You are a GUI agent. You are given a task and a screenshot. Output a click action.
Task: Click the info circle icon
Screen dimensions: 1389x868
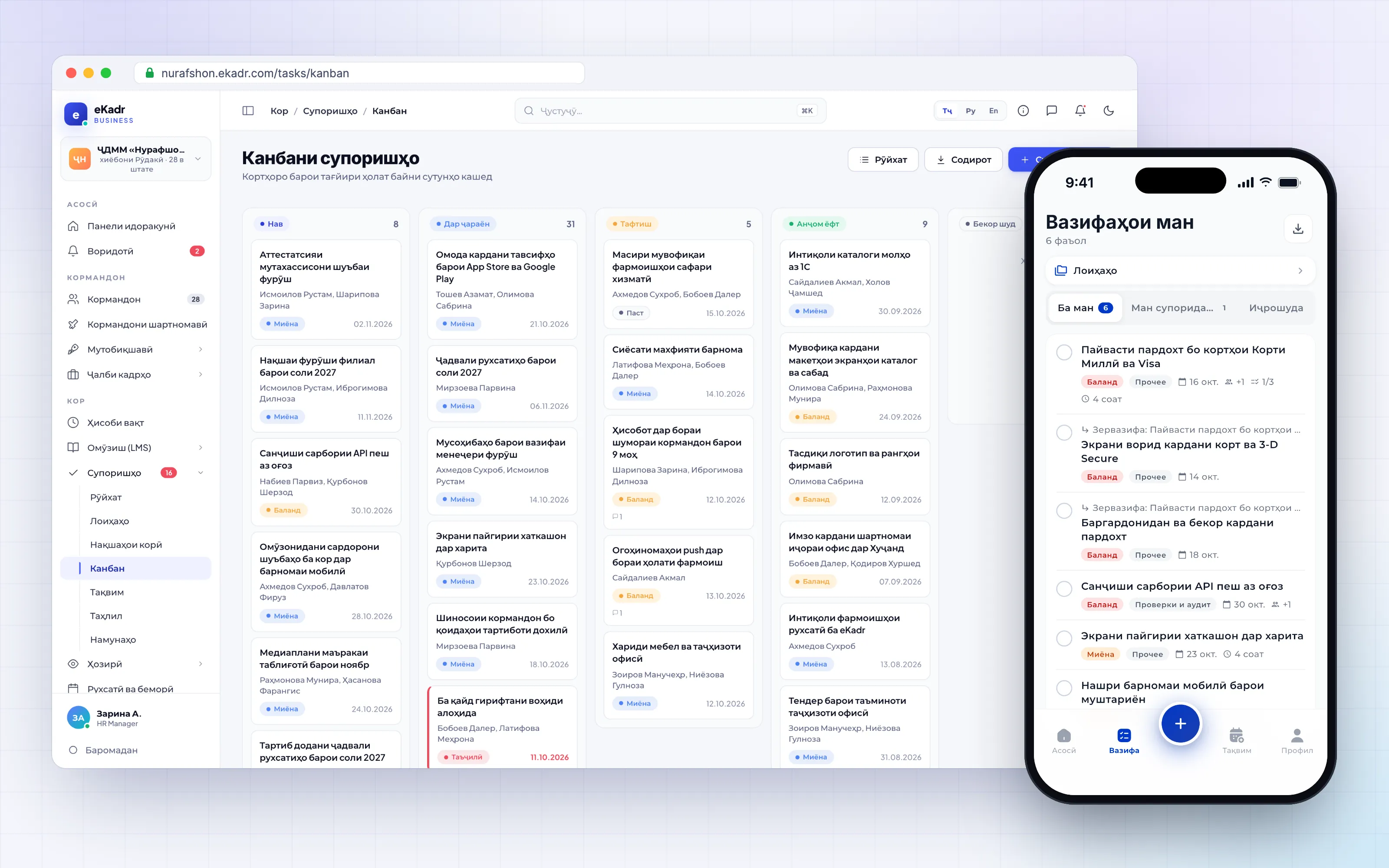(1023, 111)
